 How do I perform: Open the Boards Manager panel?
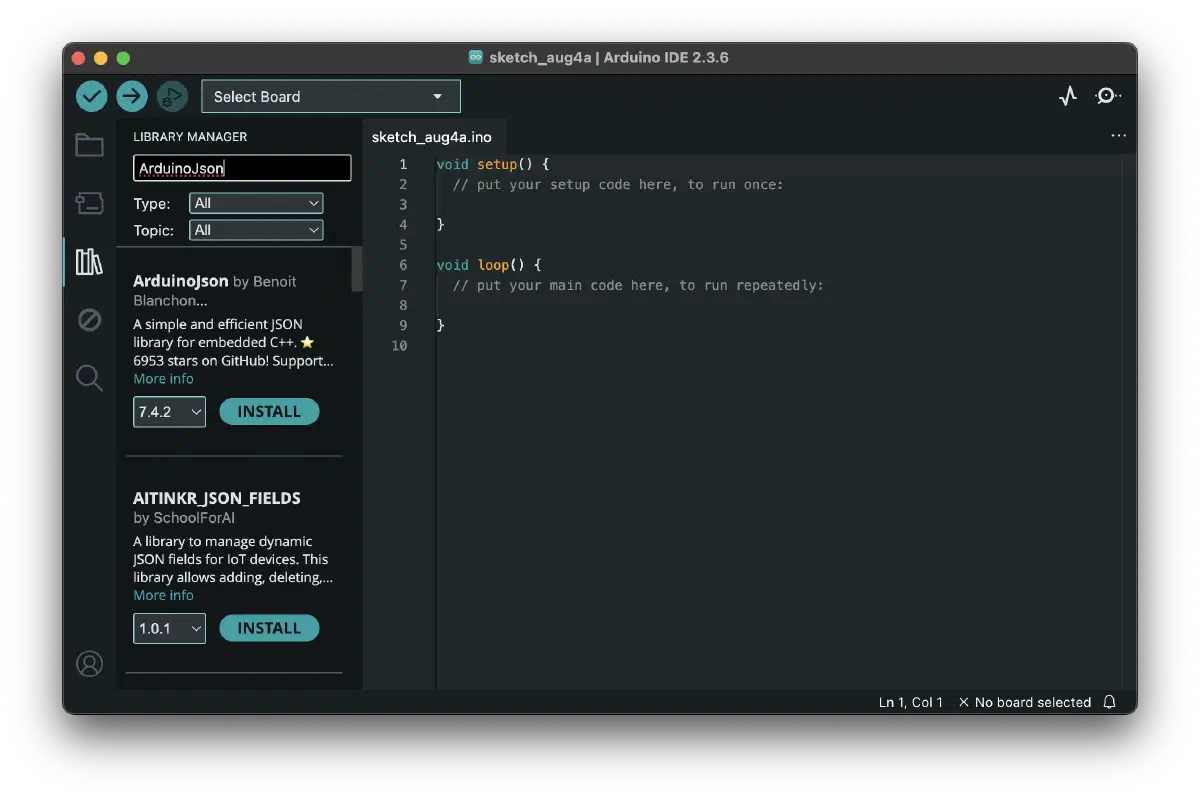(89, 203)
